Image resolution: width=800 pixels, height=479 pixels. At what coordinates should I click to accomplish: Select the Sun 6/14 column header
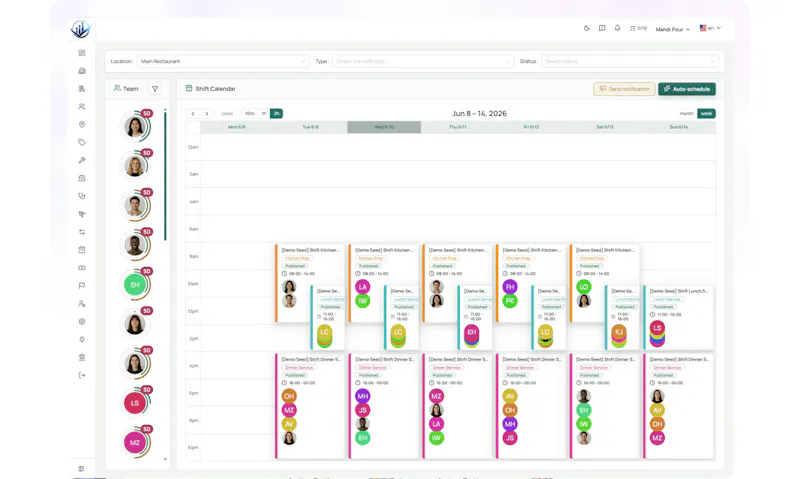[679, 127]
